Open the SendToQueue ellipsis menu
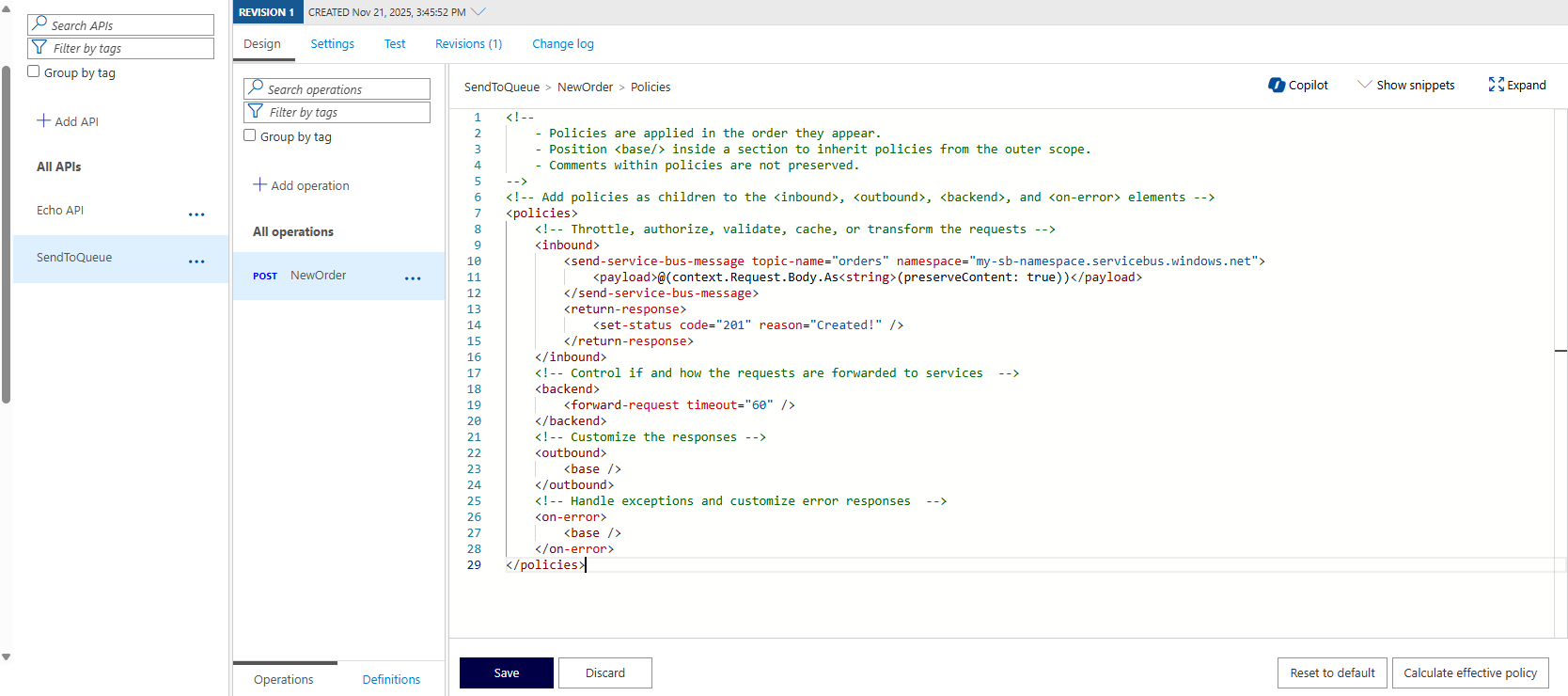This screenshot has height=696, width=1568. tap(196, 261)
